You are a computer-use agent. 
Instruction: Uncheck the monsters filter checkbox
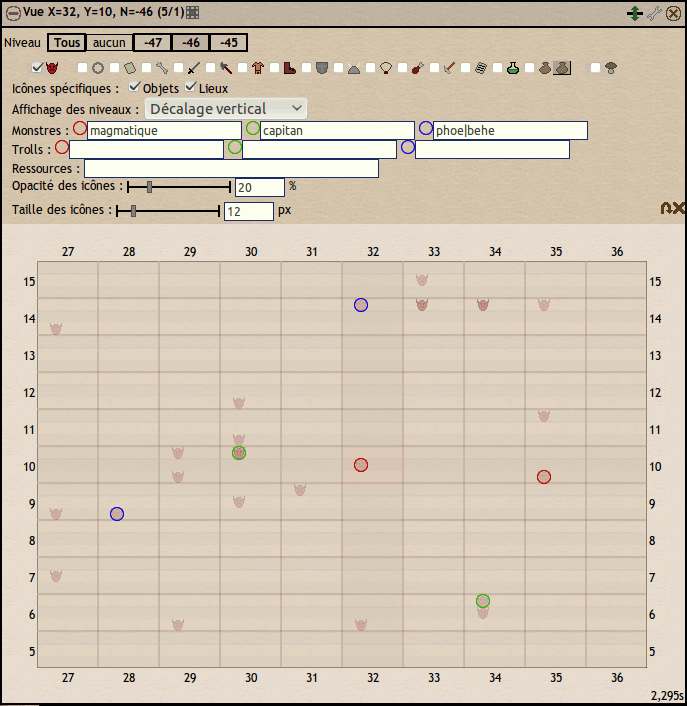(x=38, y=68)
